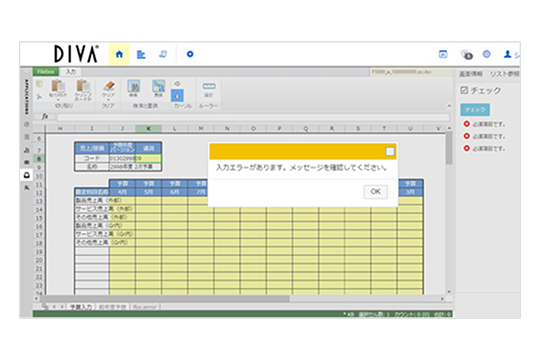Expand the Clear tool dropdown arrow
540x360 pixels.
108,100
